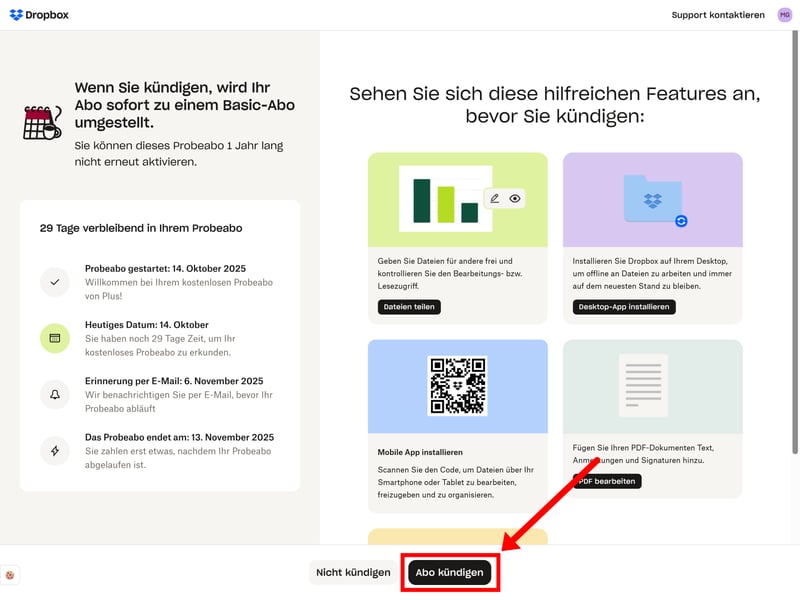The height and width of the screenshot is (600, 800).
Task: Toggle the eye view icon in sharing card
Action: [515, 199]
